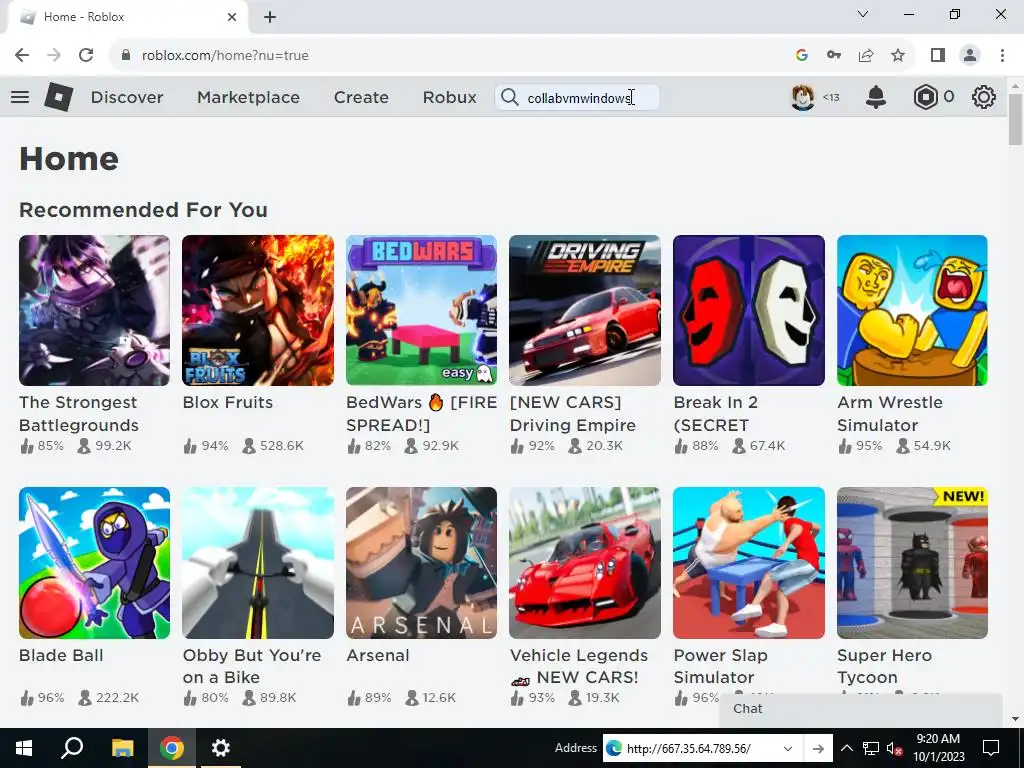Open the avatar profile icon in navbar
Image resolution: width=1024 pixels, height=768 pixels.
803,97
